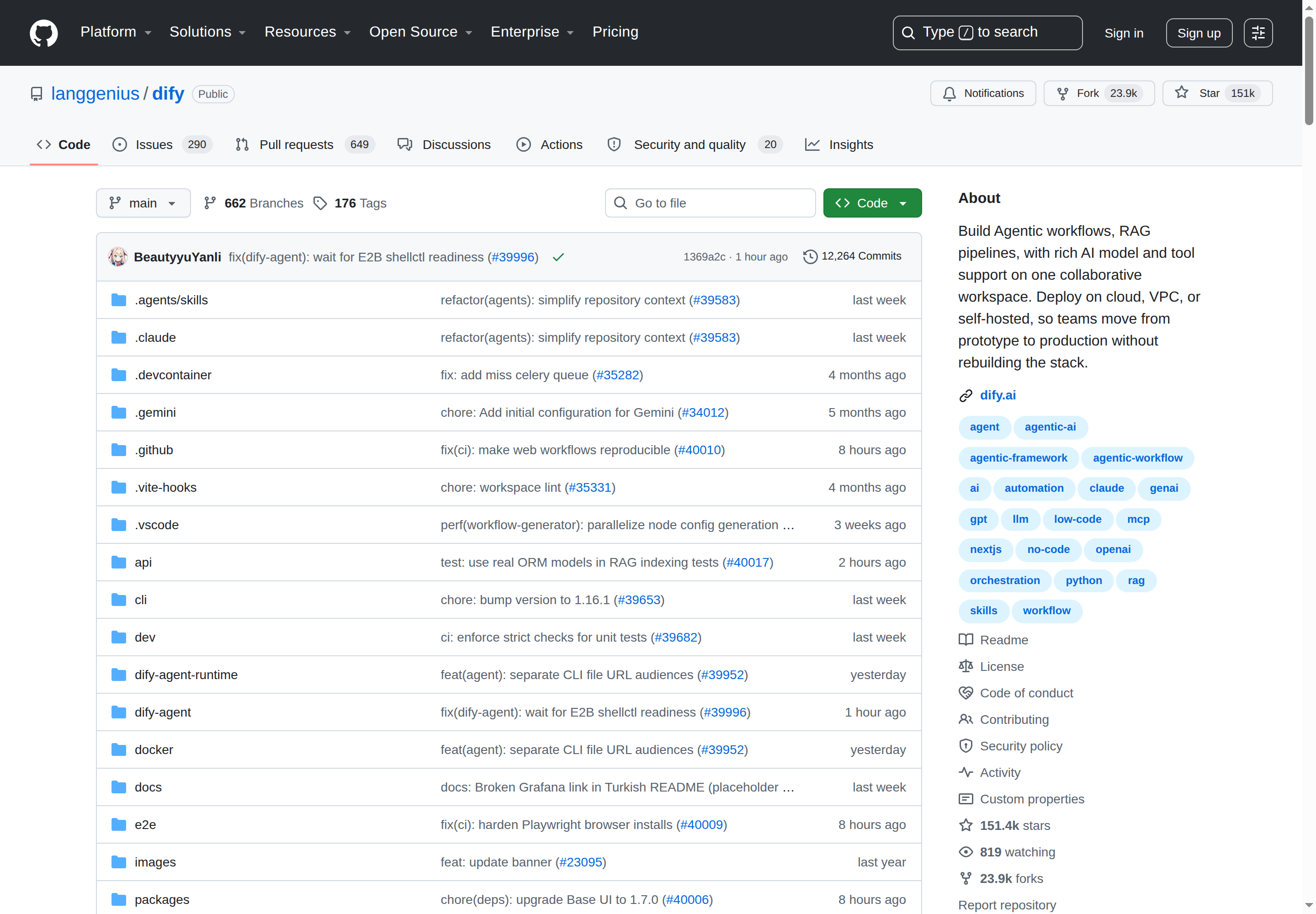Open the Pricing nav item
This screenshot has width=1316, height=914.
pyautogui.click(x=615, y=32)
